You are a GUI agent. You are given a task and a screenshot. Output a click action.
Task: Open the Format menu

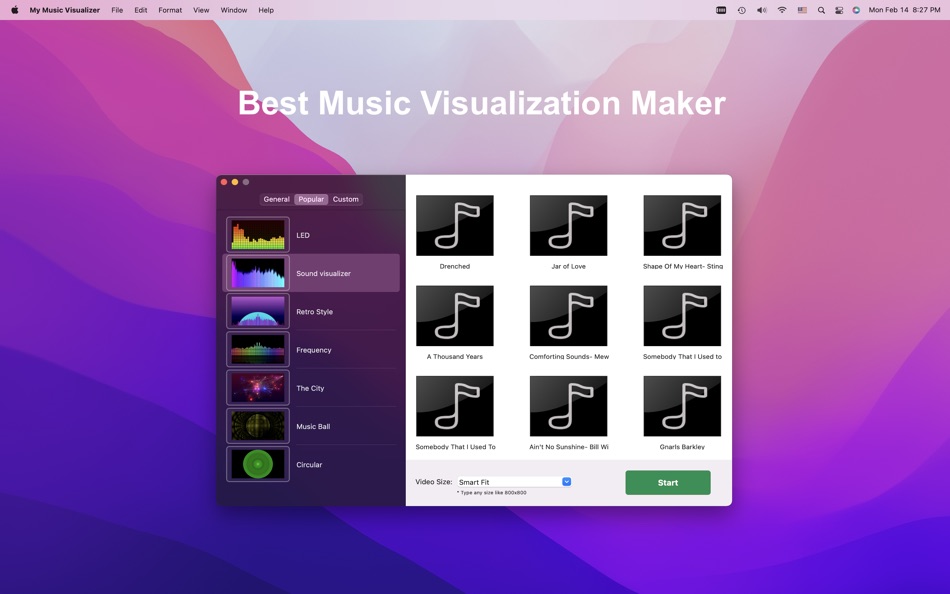tap(170, 10)
